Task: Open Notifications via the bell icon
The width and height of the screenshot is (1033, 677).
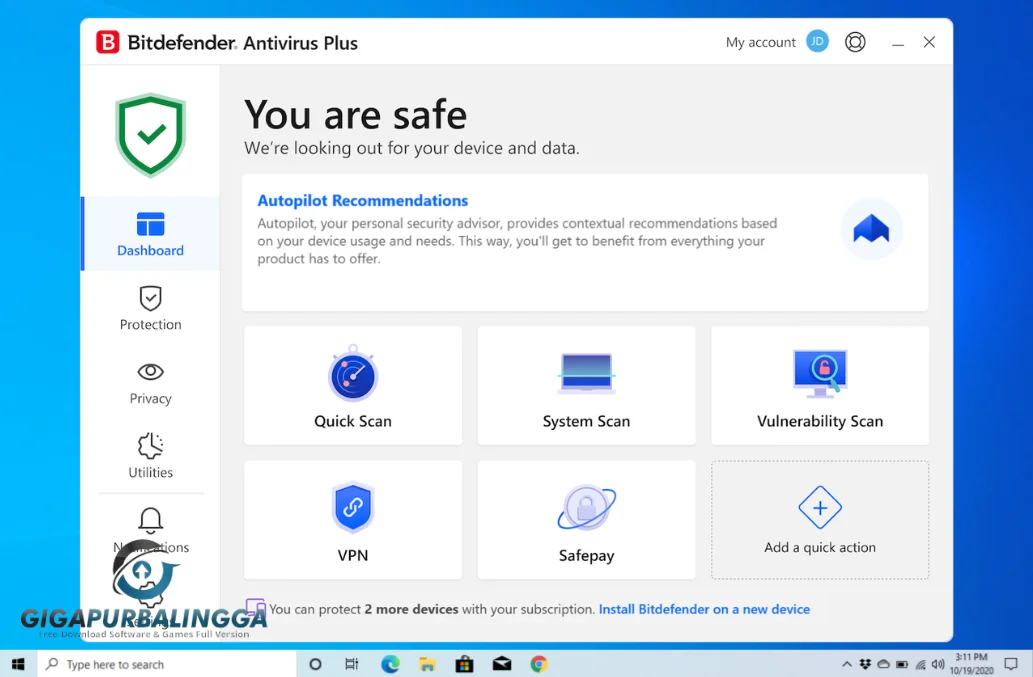Action: click(x=150, y=520)
